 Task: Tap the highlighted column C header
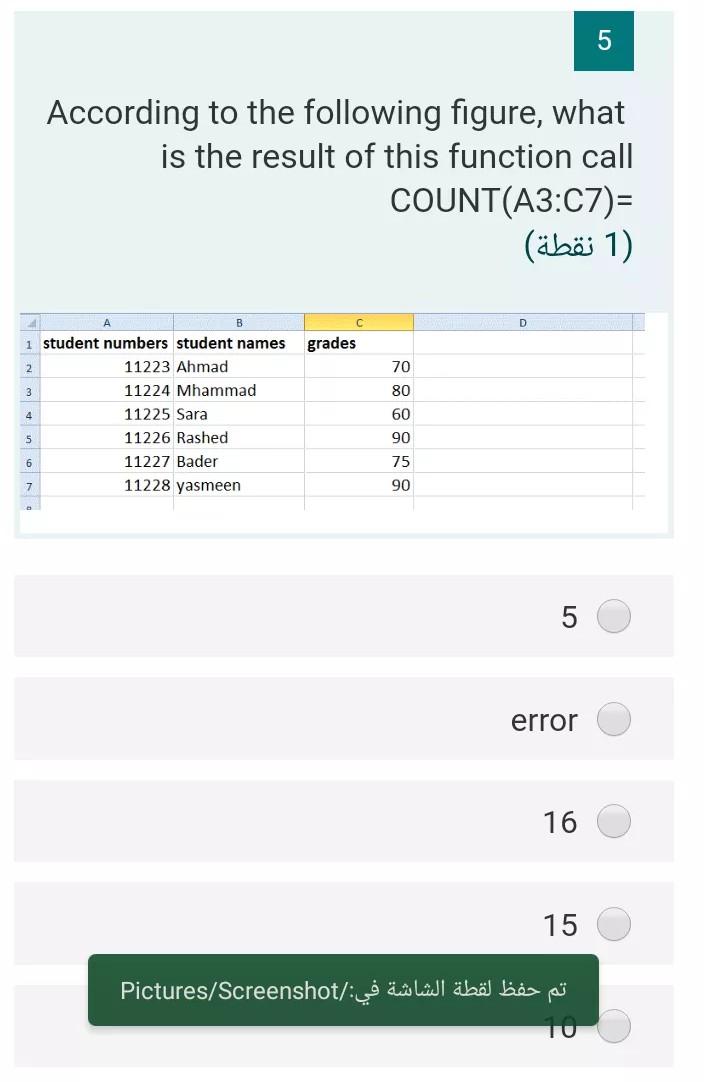point(359,322)
